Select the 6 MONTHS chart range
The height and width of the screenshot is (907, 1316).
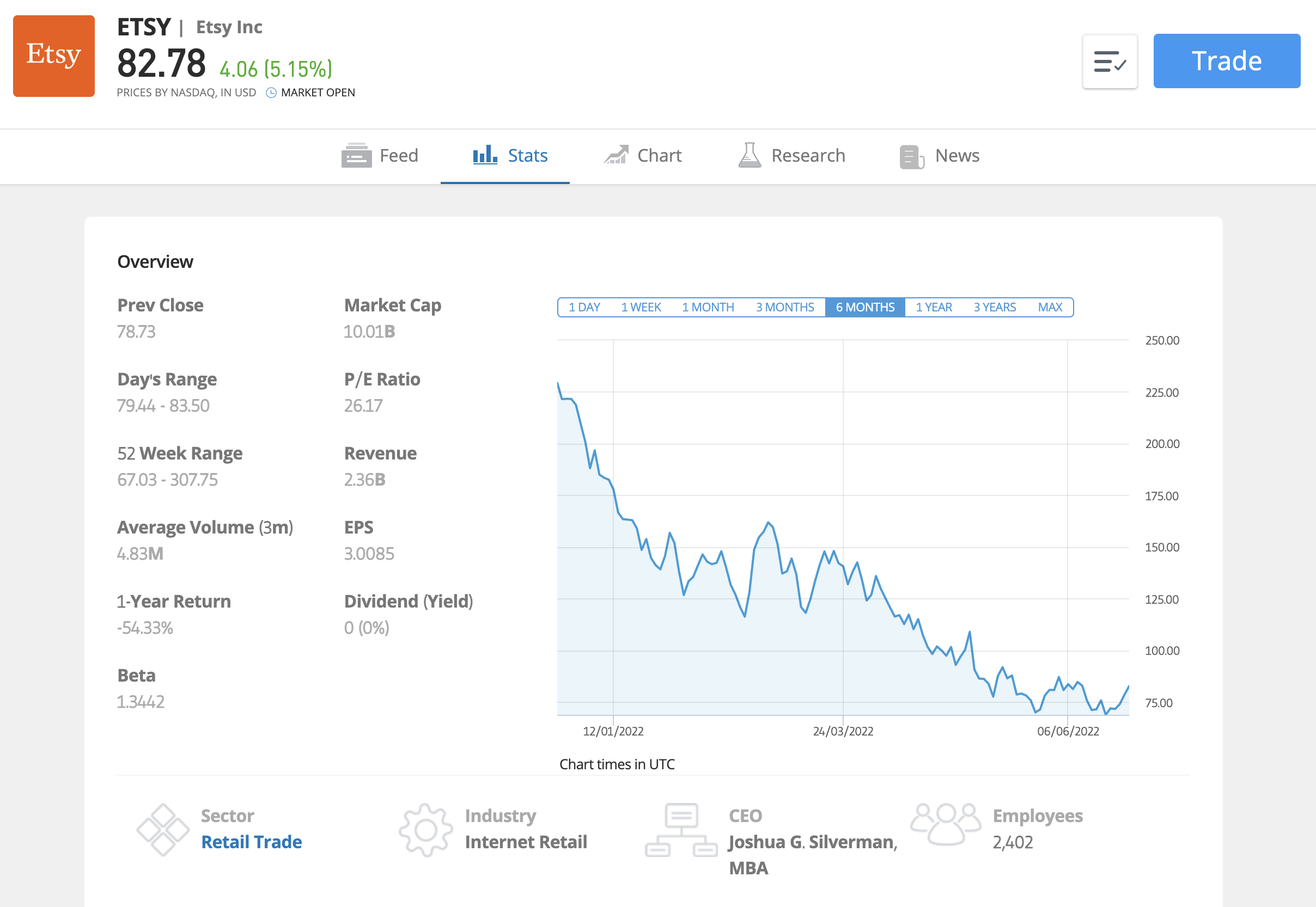865,308
